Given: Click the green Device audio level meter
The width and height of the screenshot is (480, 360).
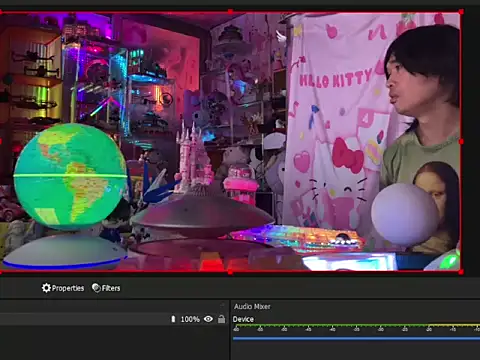Looking at the screenshot, I should coord(356,325).
